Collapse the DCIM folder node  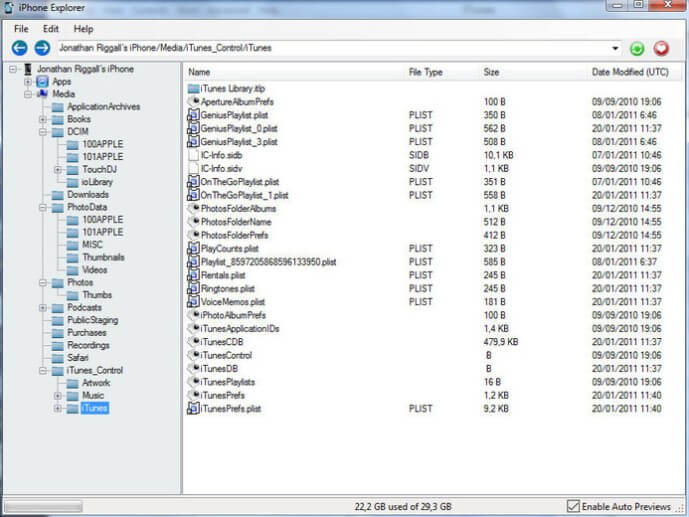click(43, 132)
